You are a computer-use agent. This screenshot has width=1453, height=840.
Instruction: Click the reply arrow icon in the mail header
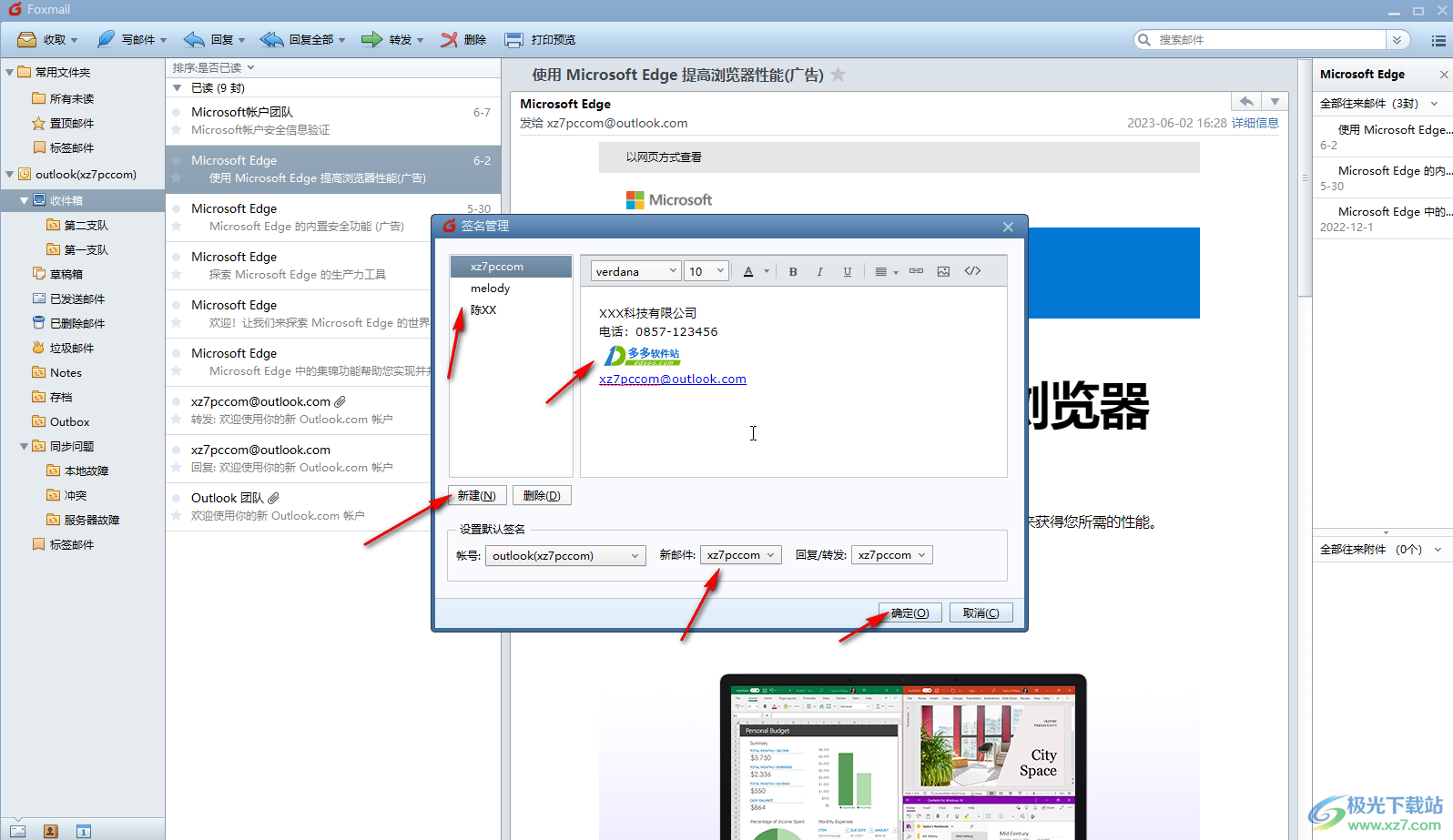(x=1246, y=101)
